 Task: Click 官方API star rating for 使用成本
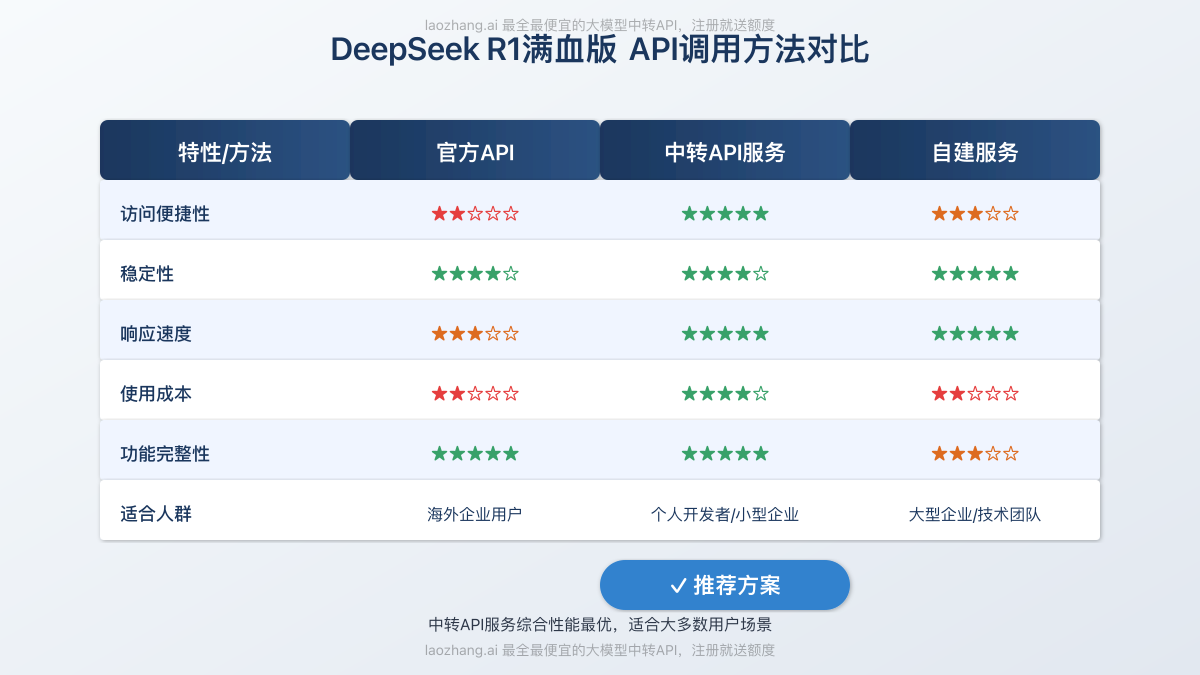(475, 393)
